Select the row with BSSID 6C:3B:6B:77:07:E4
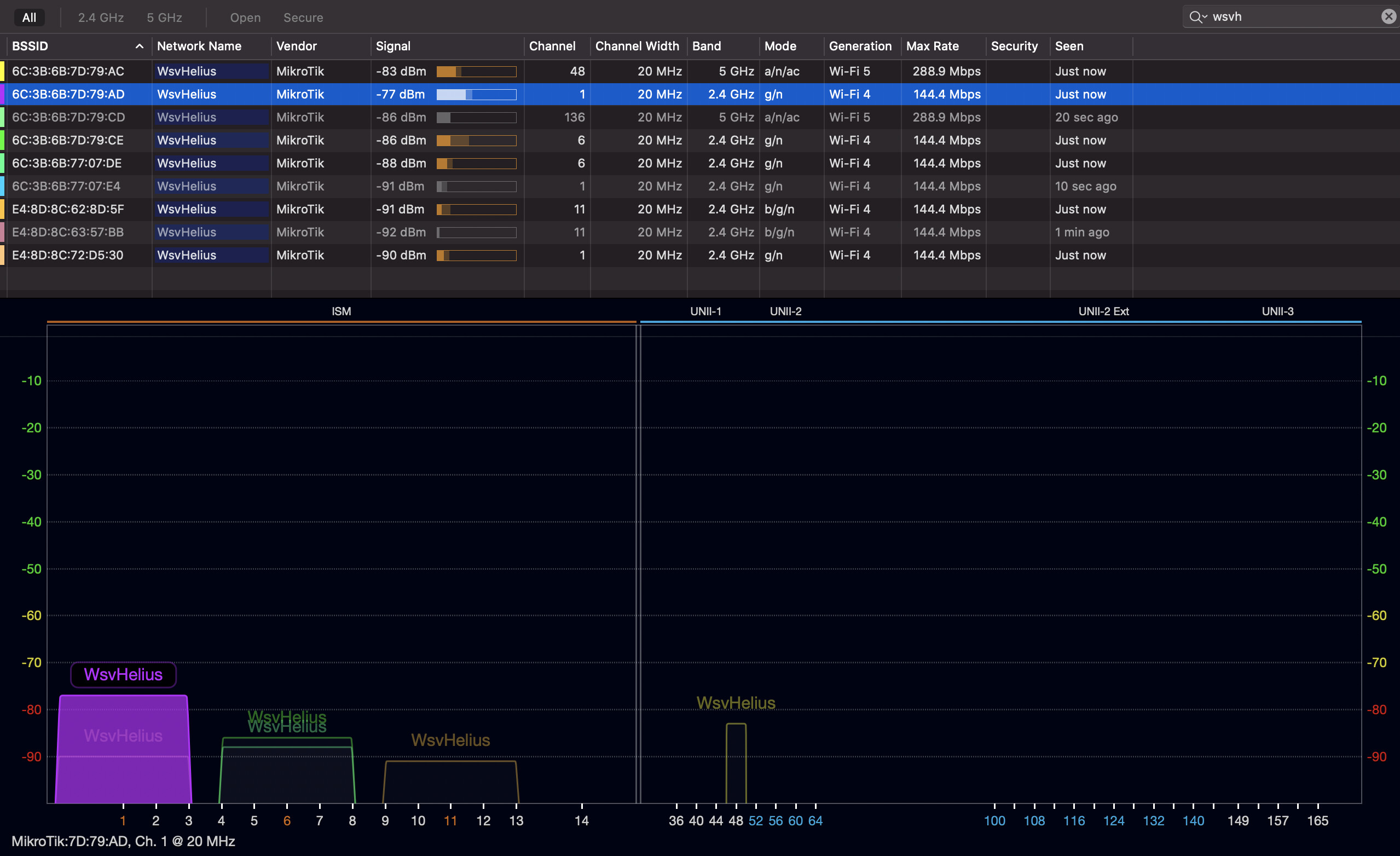1400x856 pixels. 700,186
